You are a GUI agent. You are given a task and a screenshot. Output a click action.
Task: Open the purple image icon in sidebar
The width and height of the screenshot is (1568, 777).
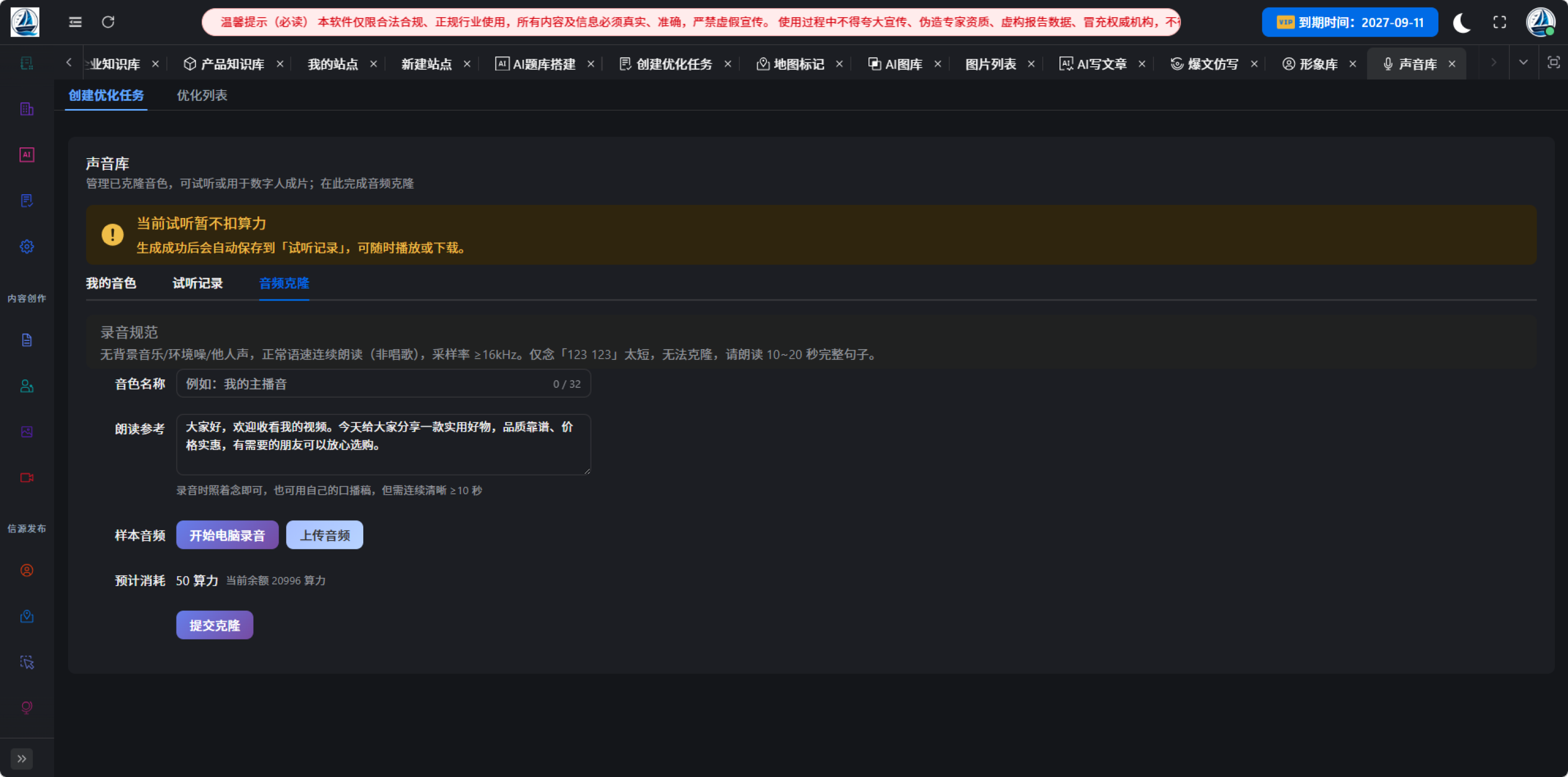click(27, 432)
